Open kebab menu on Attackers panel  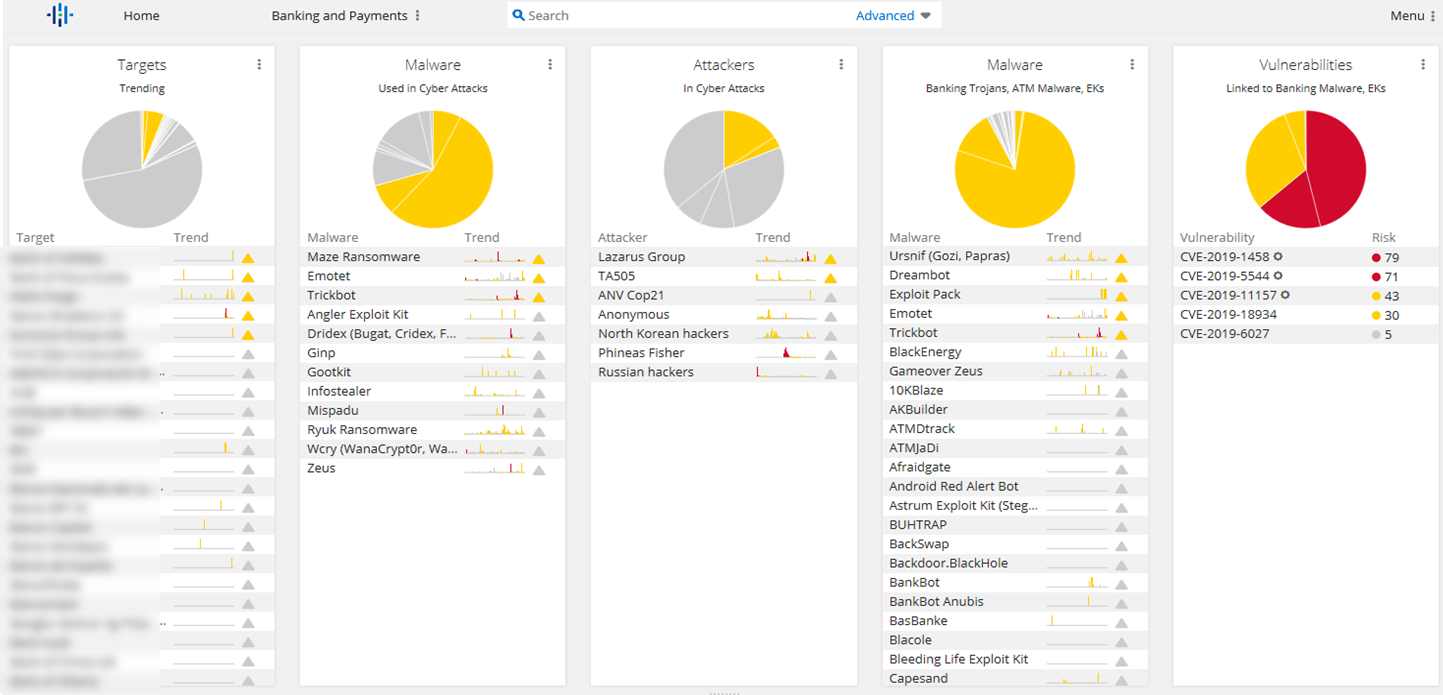(x=841, y=65)
